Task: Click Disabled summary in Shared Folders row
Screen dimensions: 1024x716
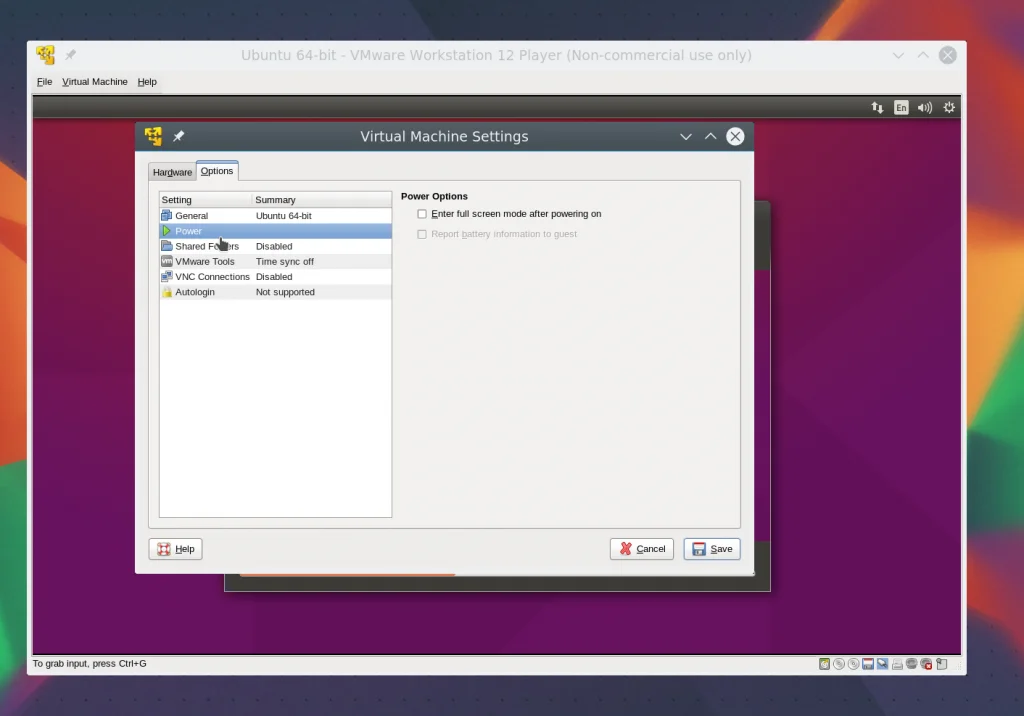Action: (x=274, y=246)
